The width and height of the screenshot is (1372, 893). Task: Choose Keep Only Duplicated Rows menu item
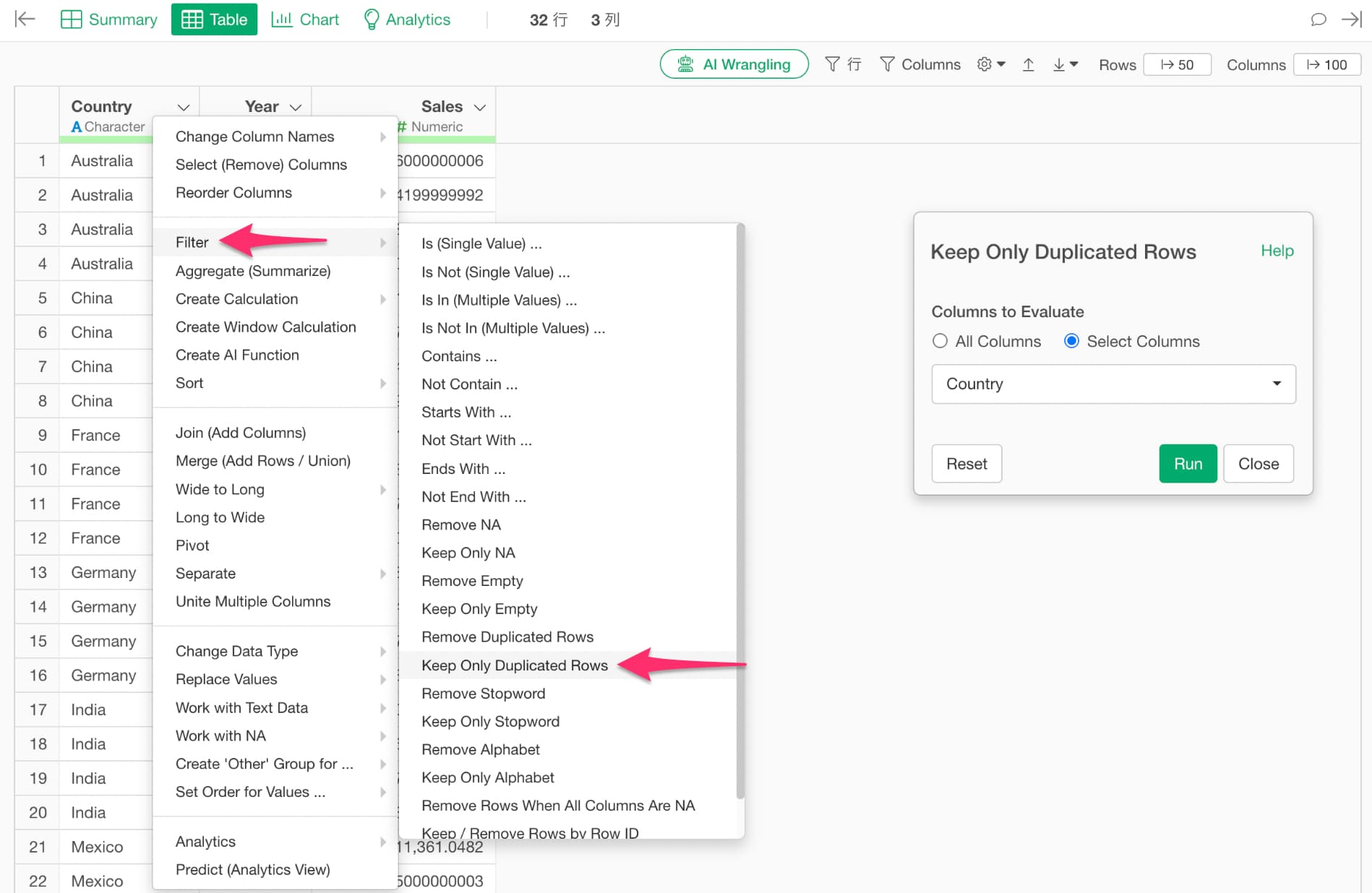click(514, 665)
